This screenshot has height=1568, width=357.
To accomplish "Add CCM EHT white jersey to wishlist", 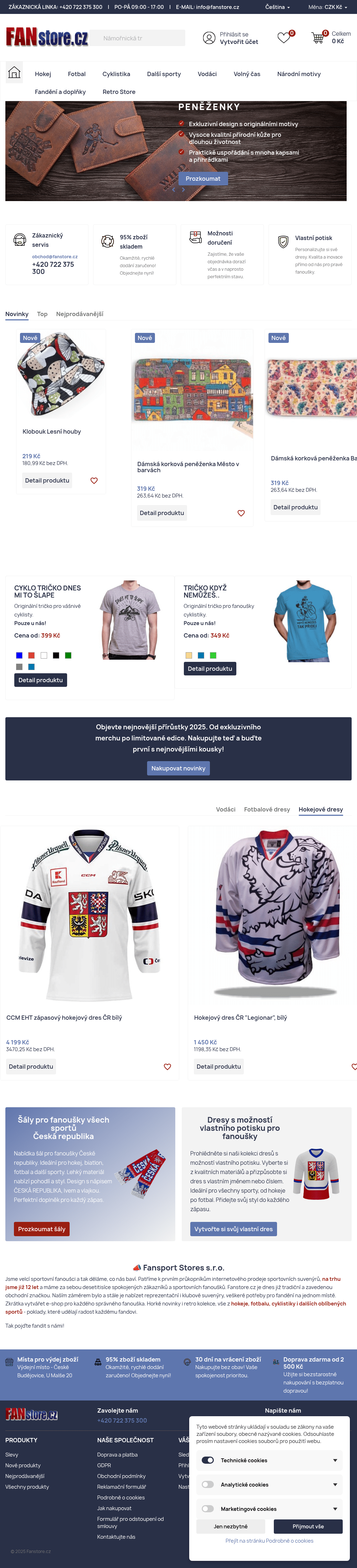I will point(167,1067).
